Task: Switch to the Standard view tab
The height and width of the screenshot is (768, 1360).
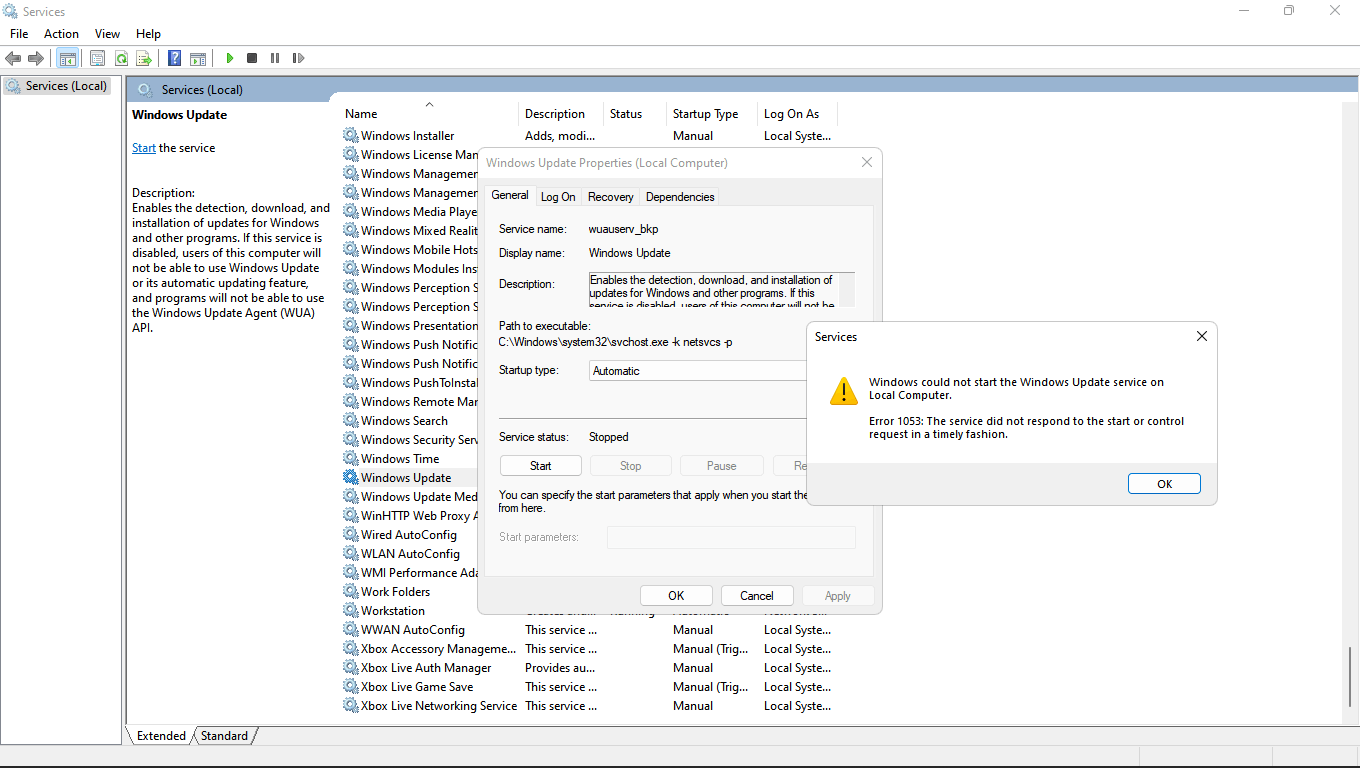Action: (x=224, y=735)
